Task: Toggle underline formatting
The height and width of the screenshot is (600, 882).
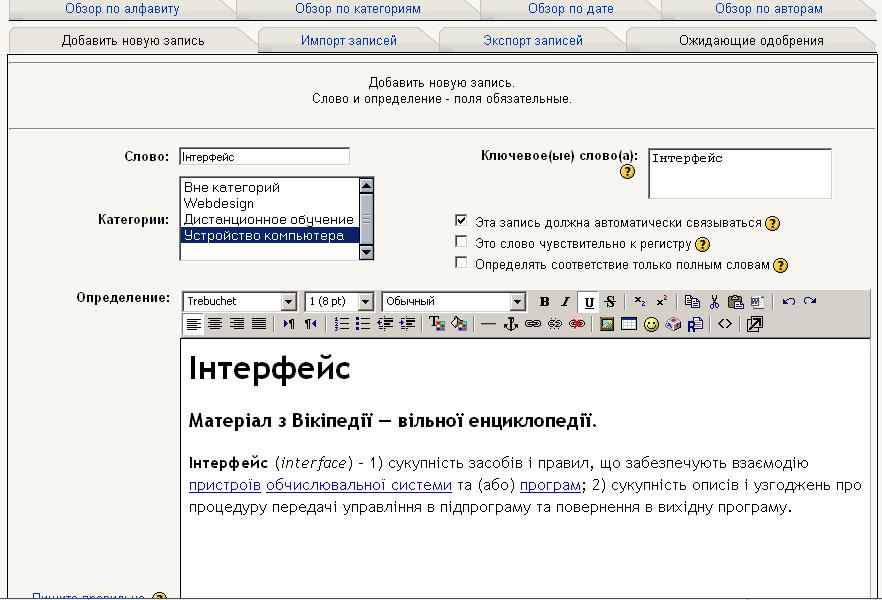Action: (x=588, y=302)
